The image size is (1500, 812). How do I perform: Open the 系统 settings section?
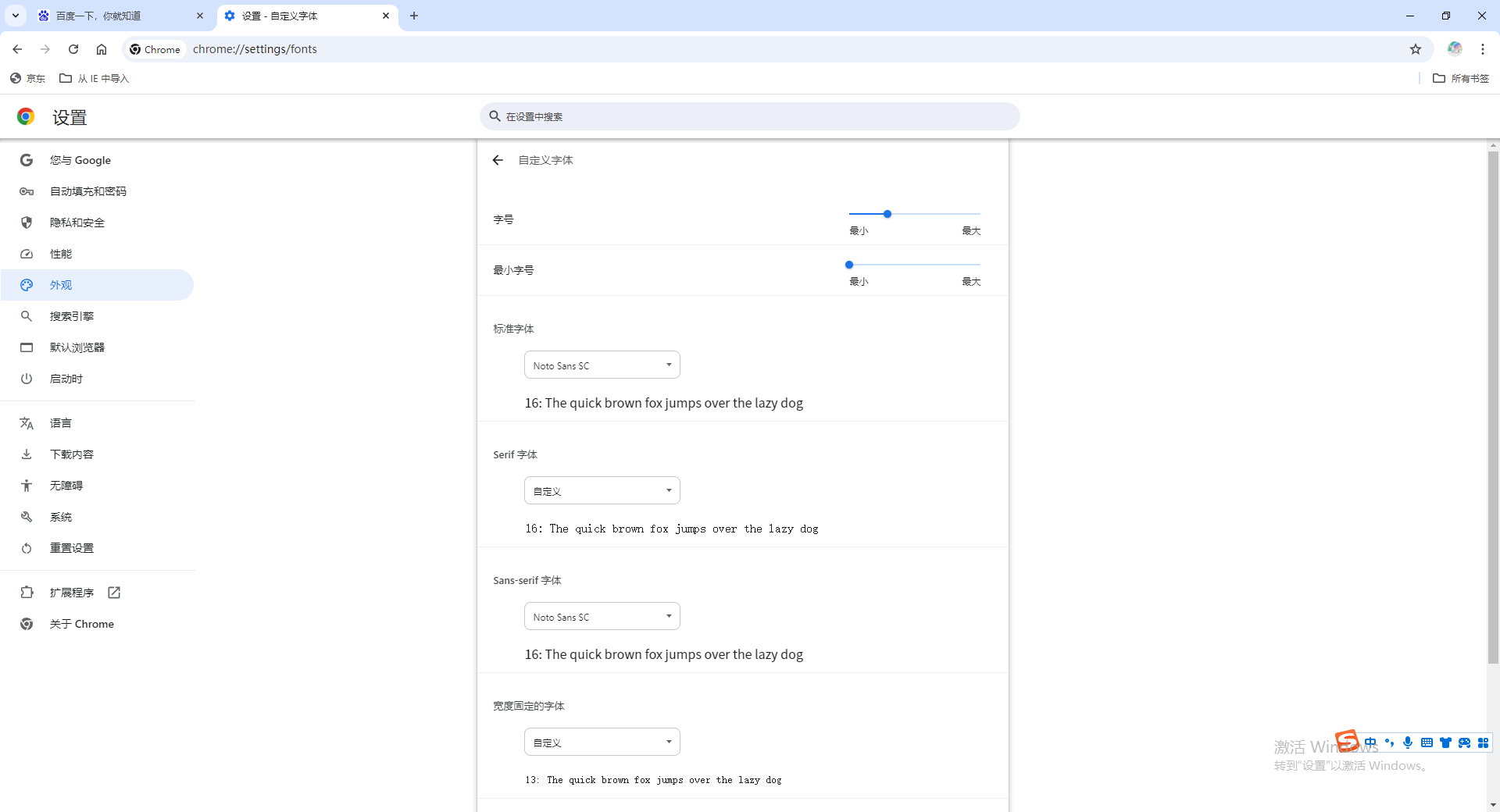[x=97, y=517]
